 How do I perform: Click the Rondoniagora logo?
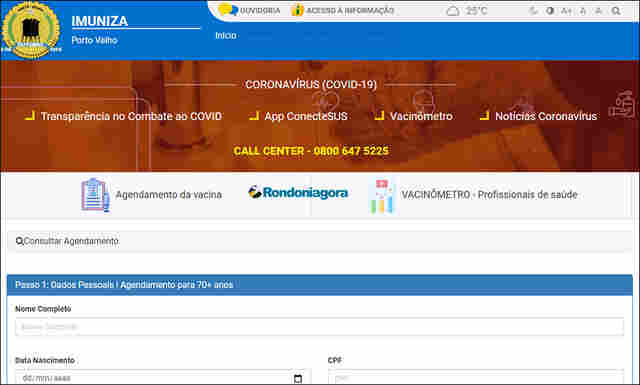point(298,192)
